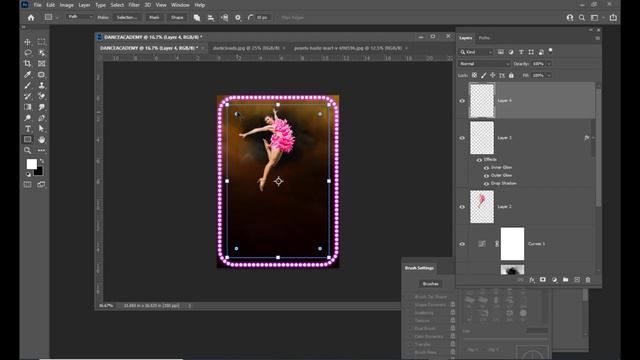Select the Clone Stamp tool
This screenshot has height=360, width=640.
tap(42, 86)
